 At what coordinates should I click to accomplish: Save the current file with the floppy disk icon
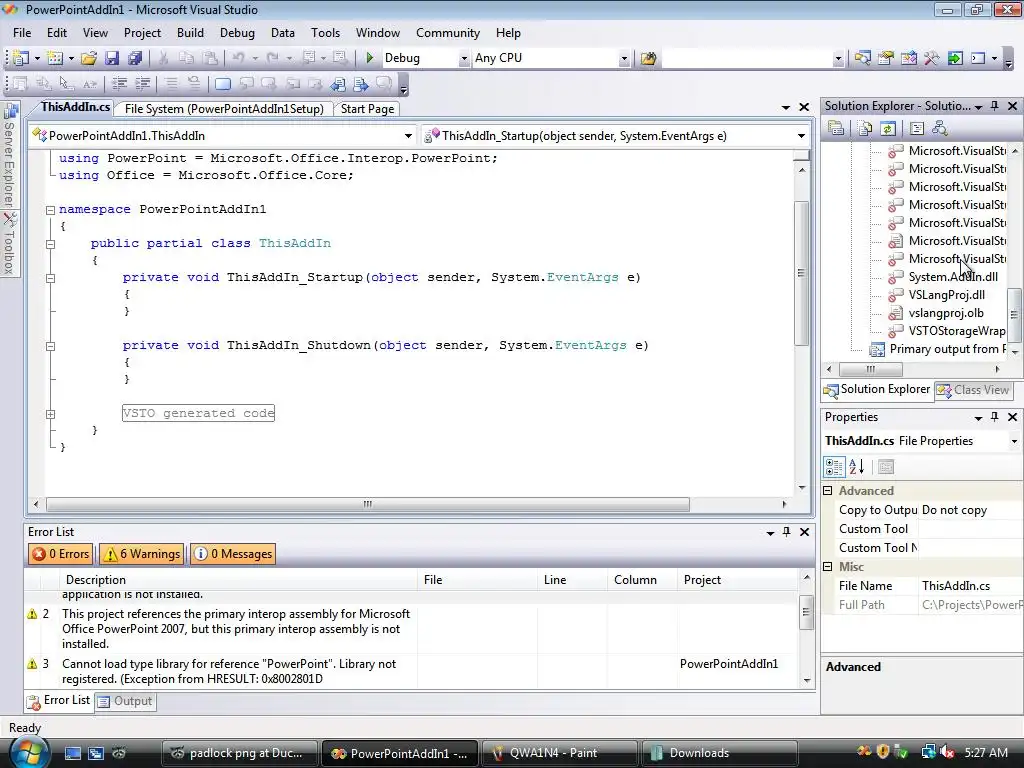[x=112, y=58]
